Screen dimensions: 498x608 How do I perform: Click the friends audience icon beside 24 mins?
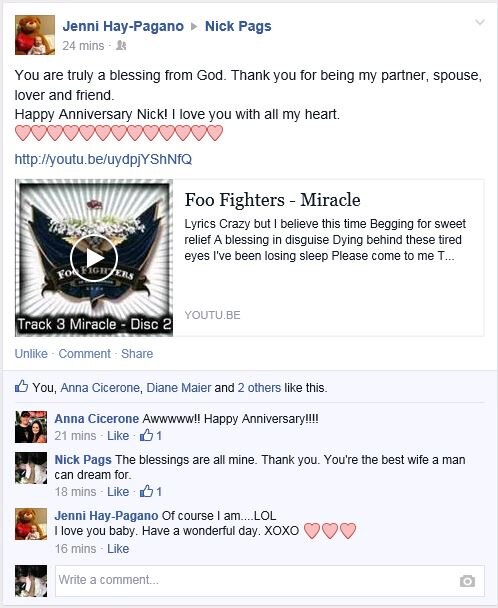coord(121,46)
